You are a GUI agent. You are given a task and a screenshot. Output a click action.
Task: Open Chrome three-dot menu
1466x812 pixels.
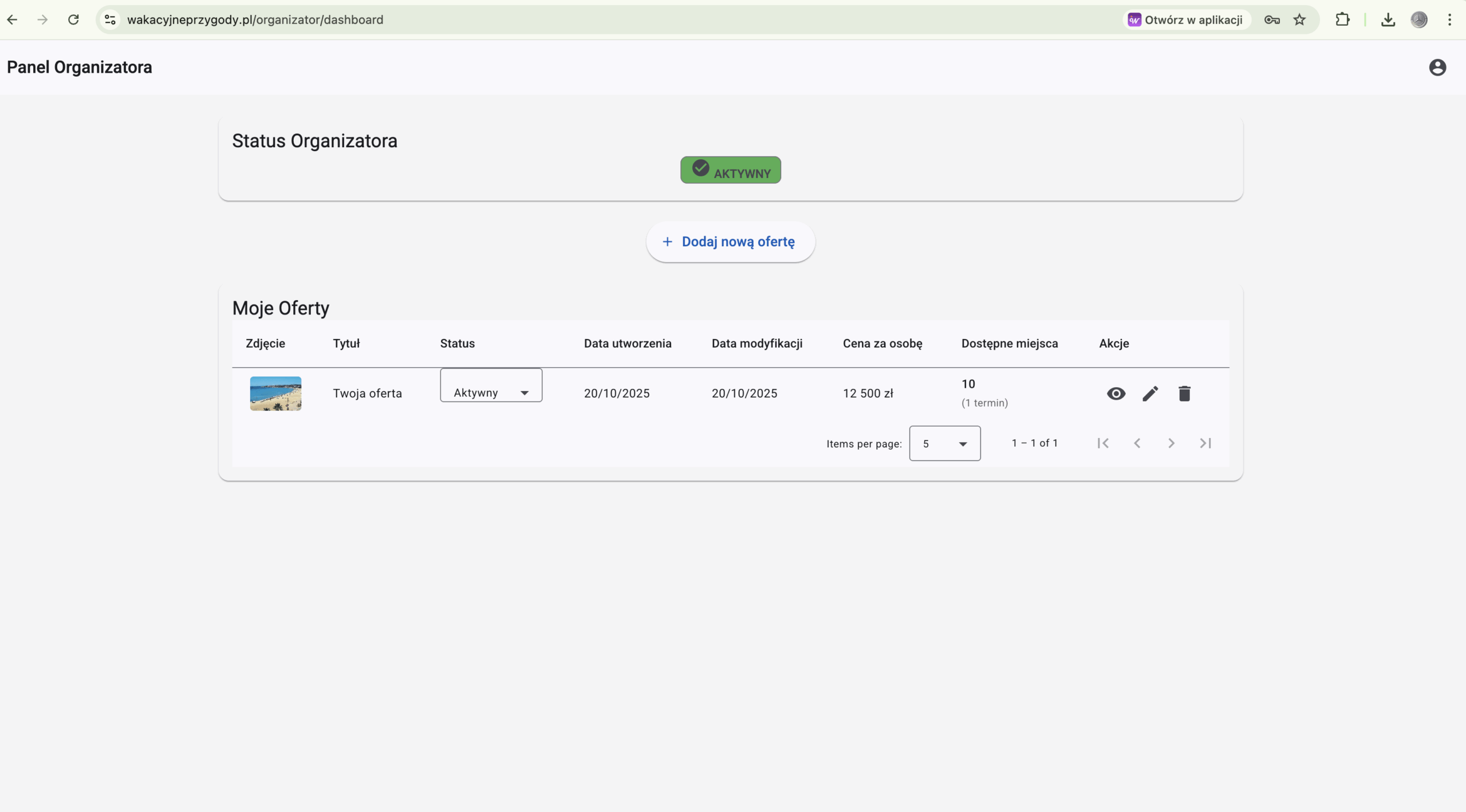(1449, 20)
